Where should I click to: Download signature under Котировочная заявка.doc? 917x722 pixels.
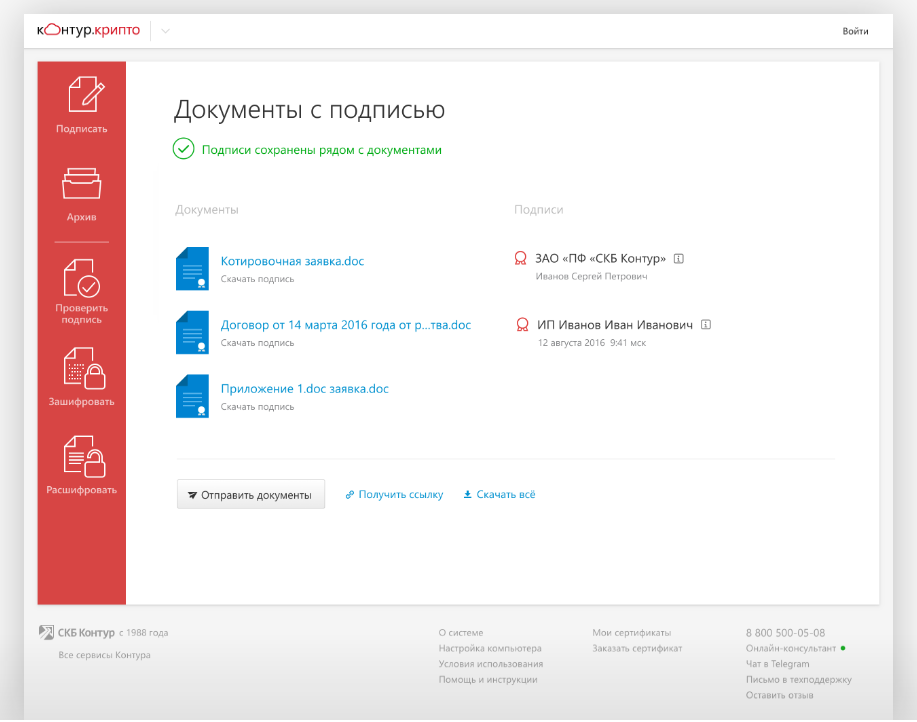pos(257,279)
